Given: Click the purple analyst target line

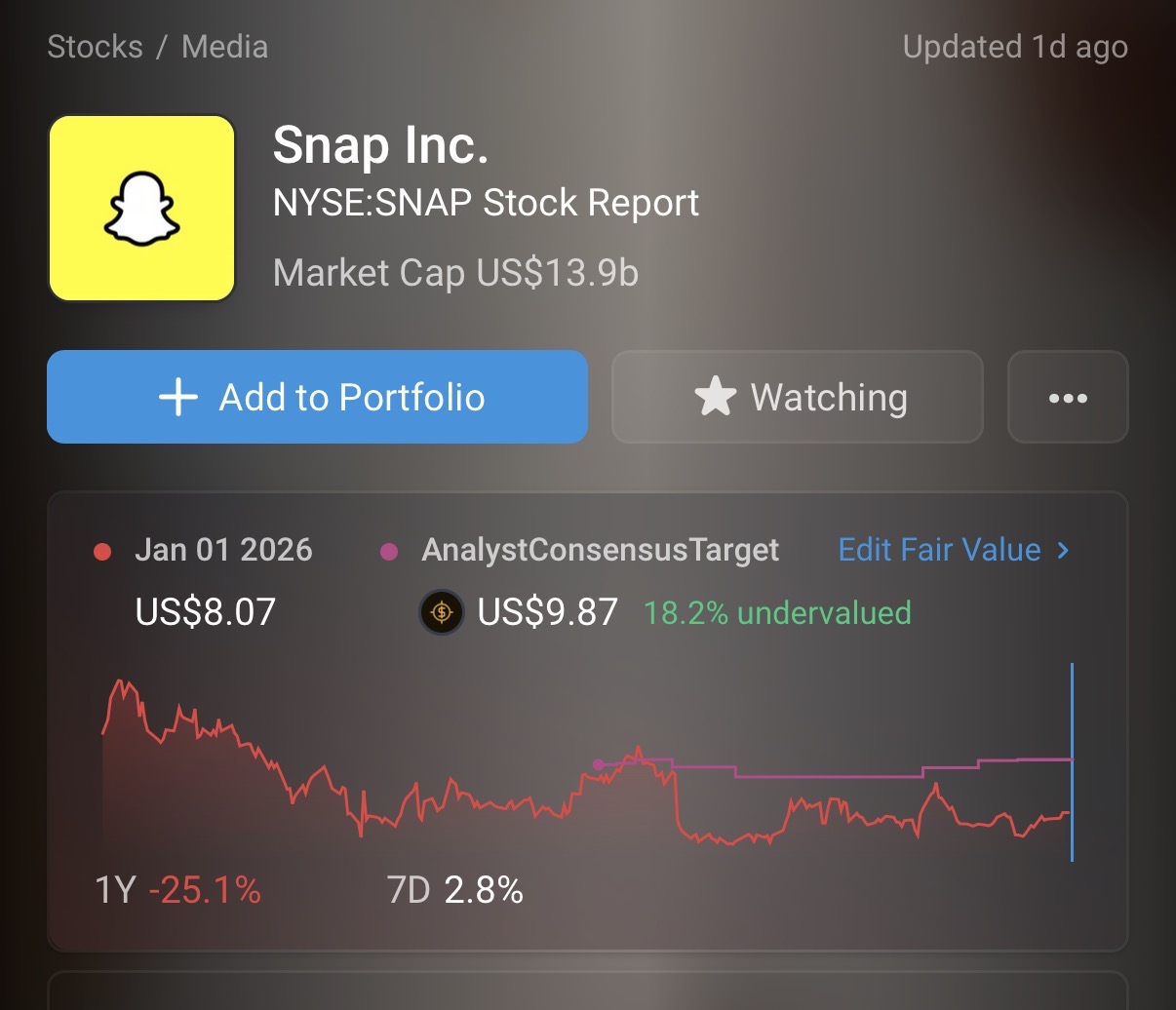Looking at the screenshot, I should [x=829, y=777].
